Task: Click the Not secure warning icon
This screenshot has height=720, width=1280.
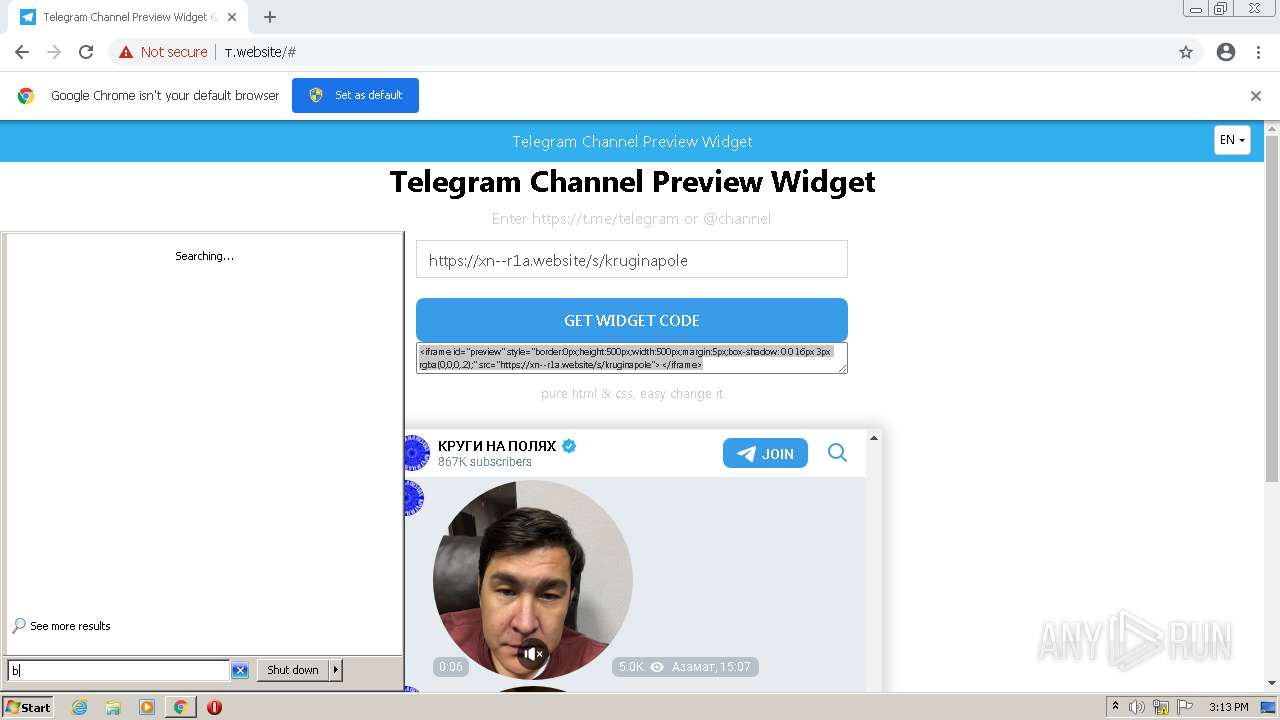Action: pos(126,52)
